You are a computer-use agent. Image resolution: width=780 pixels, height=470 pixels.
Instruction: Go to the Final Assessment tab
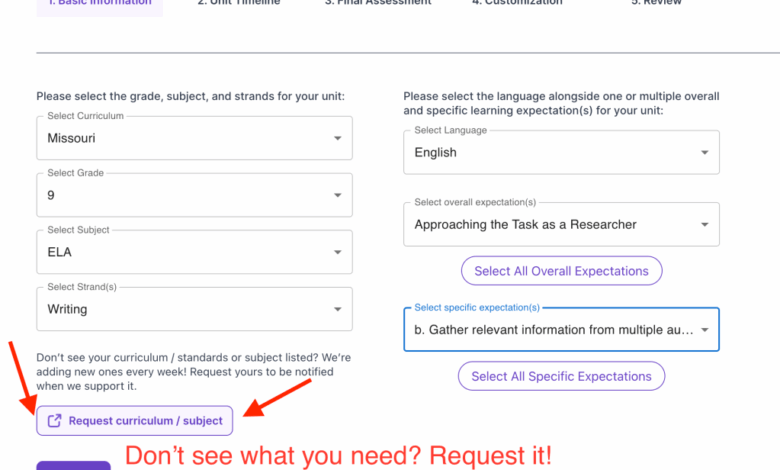coord(378,2)
